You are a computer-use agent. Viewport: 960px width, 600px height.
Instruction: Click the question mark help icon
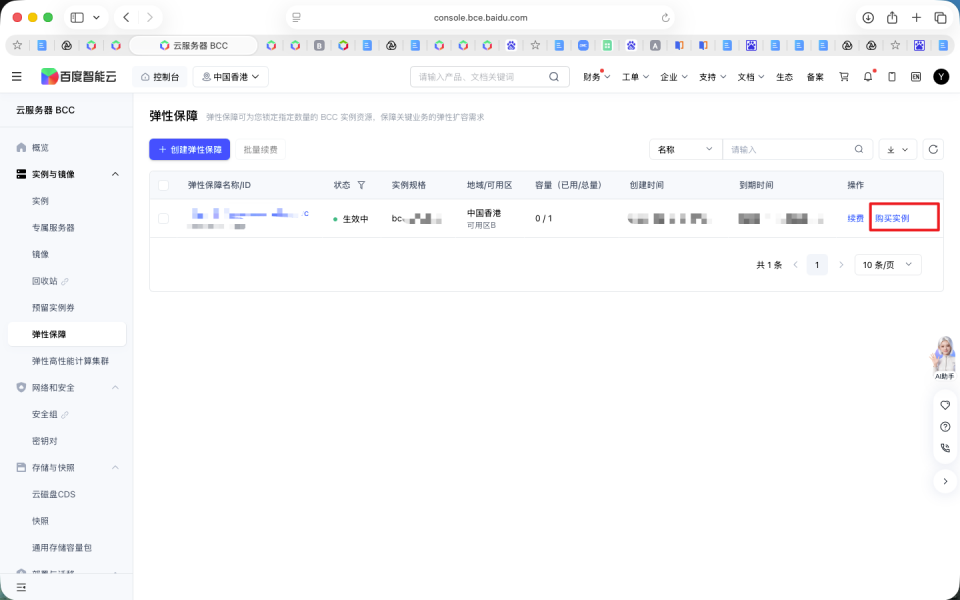pyautogui.click(x=945, y=427)
